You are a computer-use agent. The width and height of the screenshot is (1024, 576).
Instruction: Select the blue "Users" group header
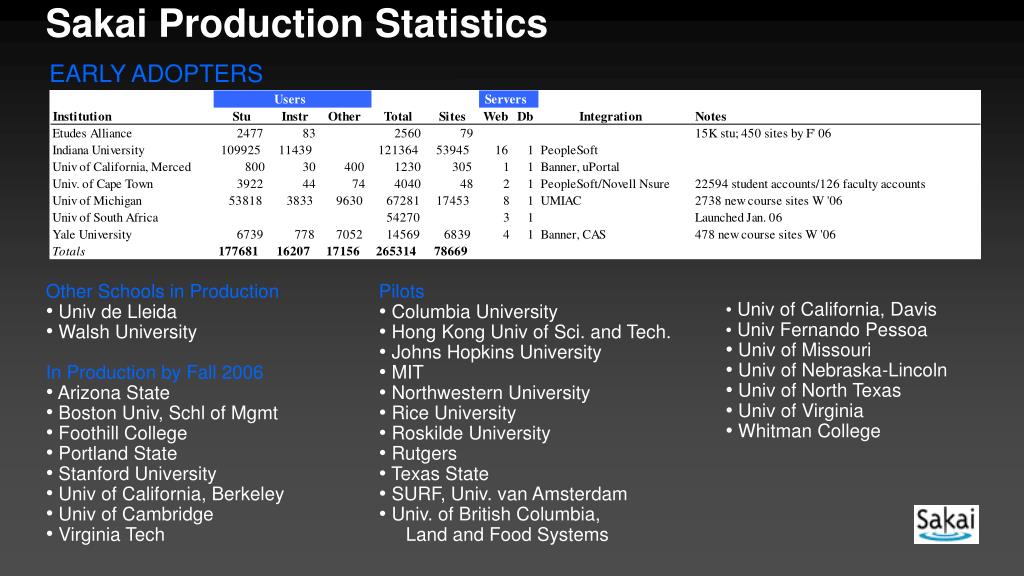click(292, 99)
